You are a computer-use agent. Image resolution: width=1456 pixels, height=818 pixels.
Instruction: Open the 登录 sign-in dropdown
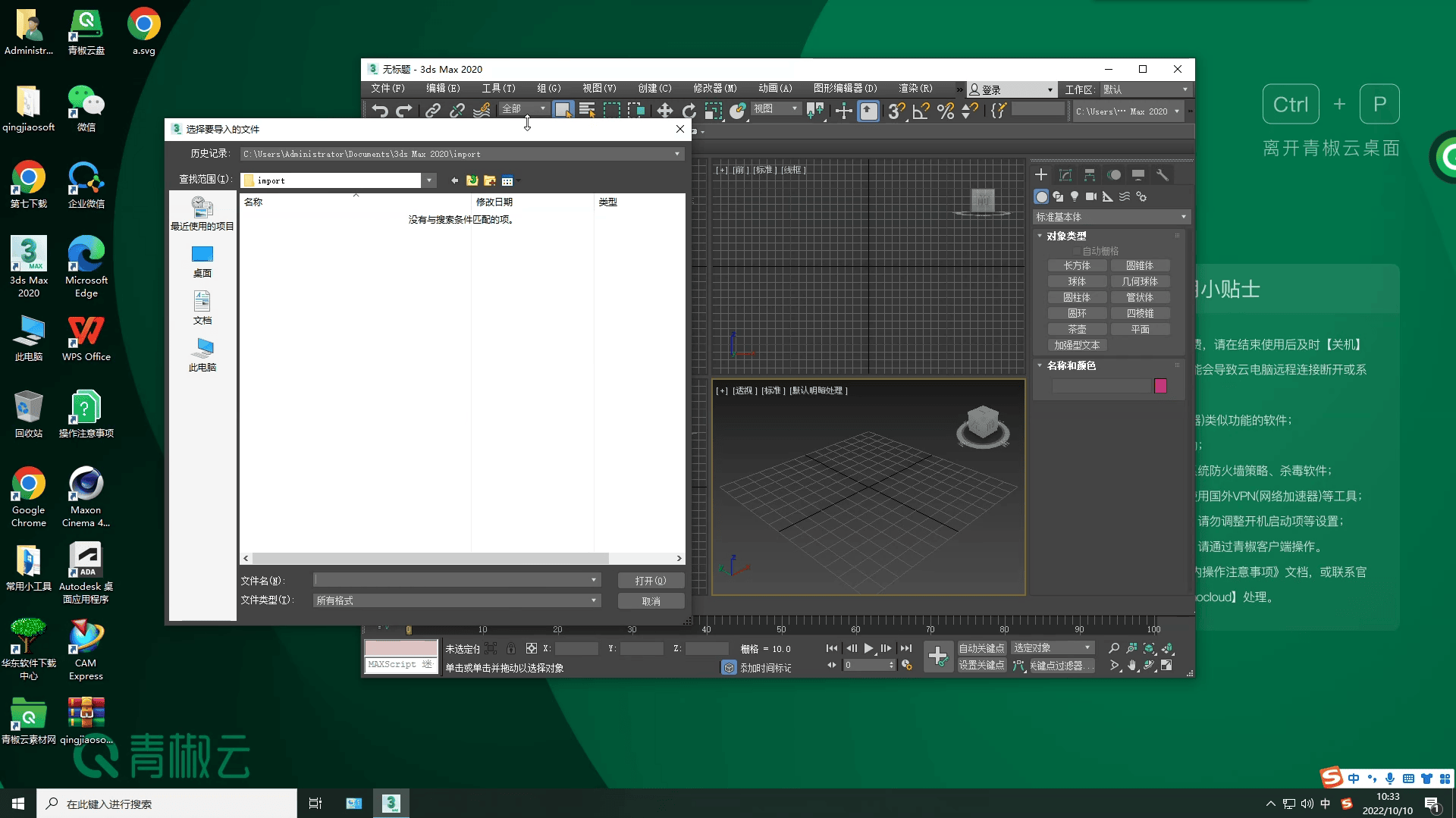1012,89
